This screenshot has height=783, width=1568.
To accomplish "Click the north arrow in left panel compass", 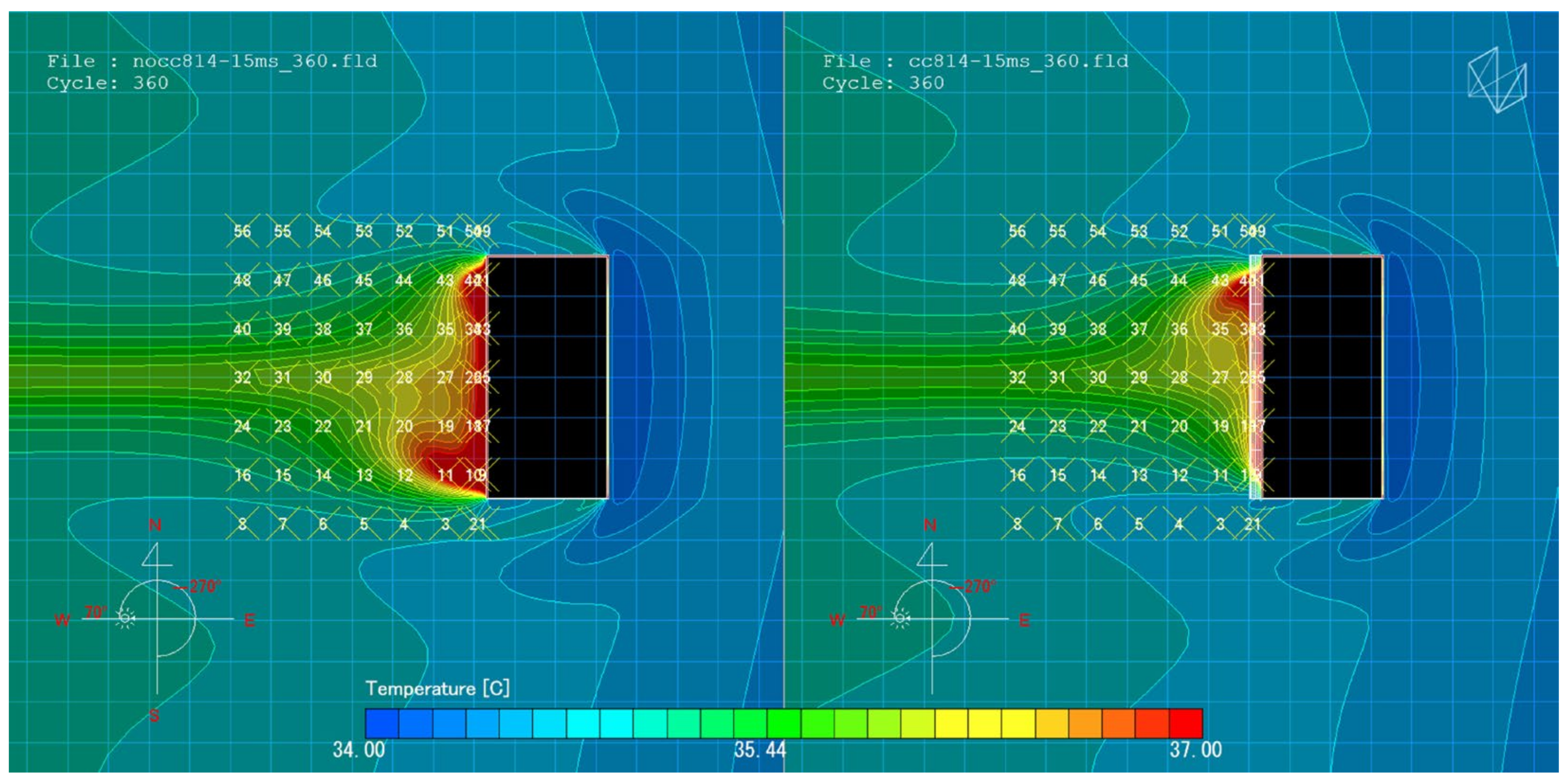I will point(154,555).
